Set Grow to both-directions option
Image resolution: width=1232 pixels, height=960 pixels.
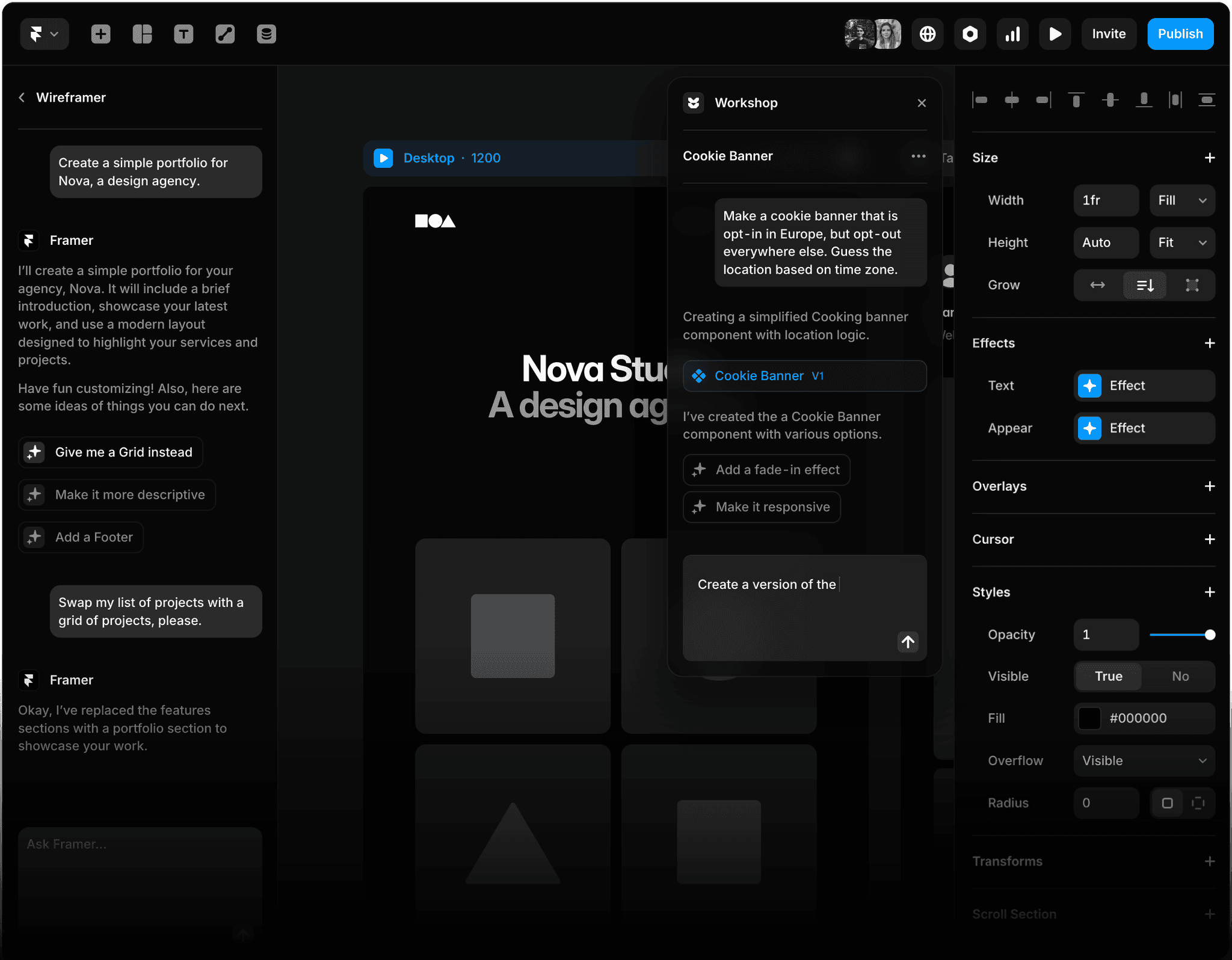tap(1192, 285)
